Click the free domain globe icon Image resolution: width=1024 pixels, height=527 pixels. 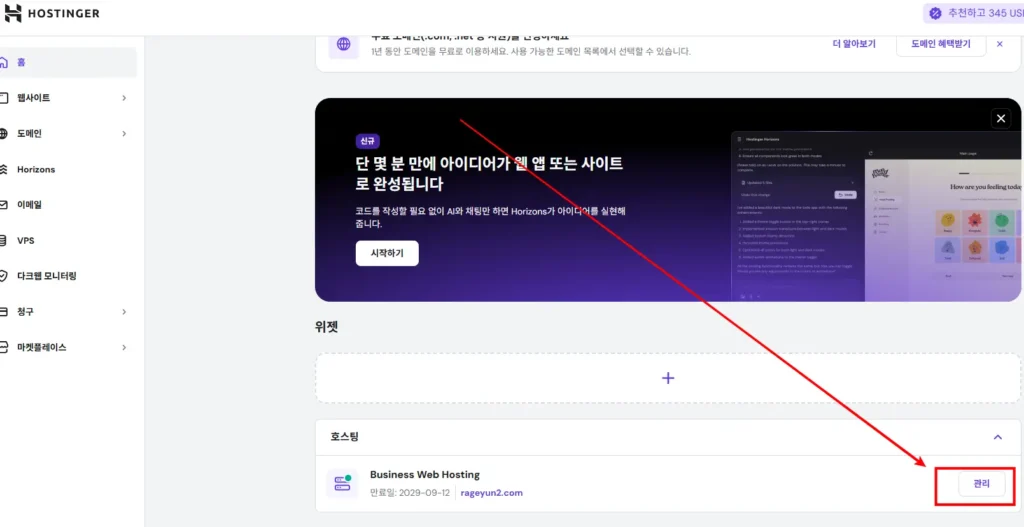(344, 44)
